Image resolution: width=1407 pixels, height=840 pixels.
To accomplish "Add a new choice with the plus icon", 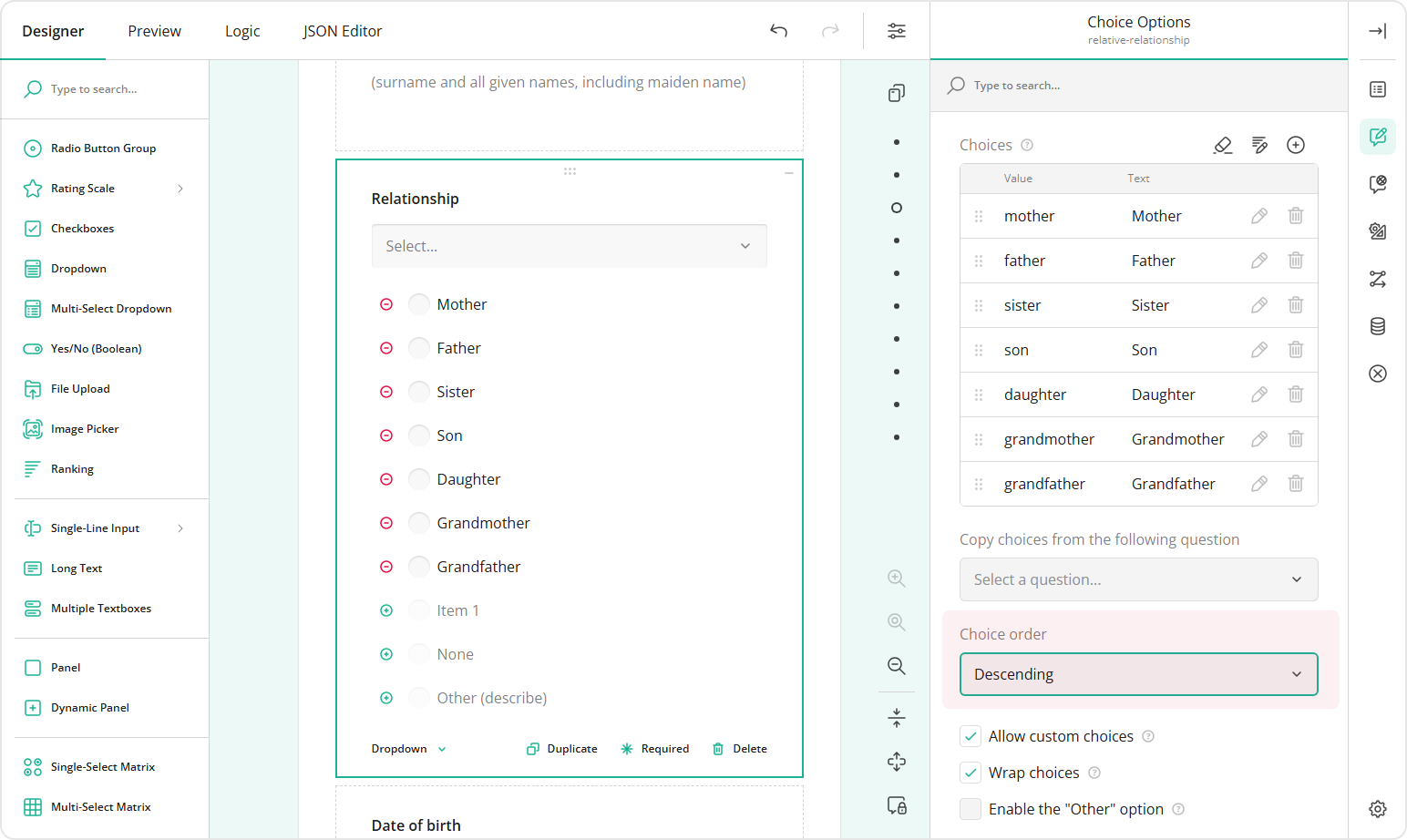I will tap(1296, 144).
